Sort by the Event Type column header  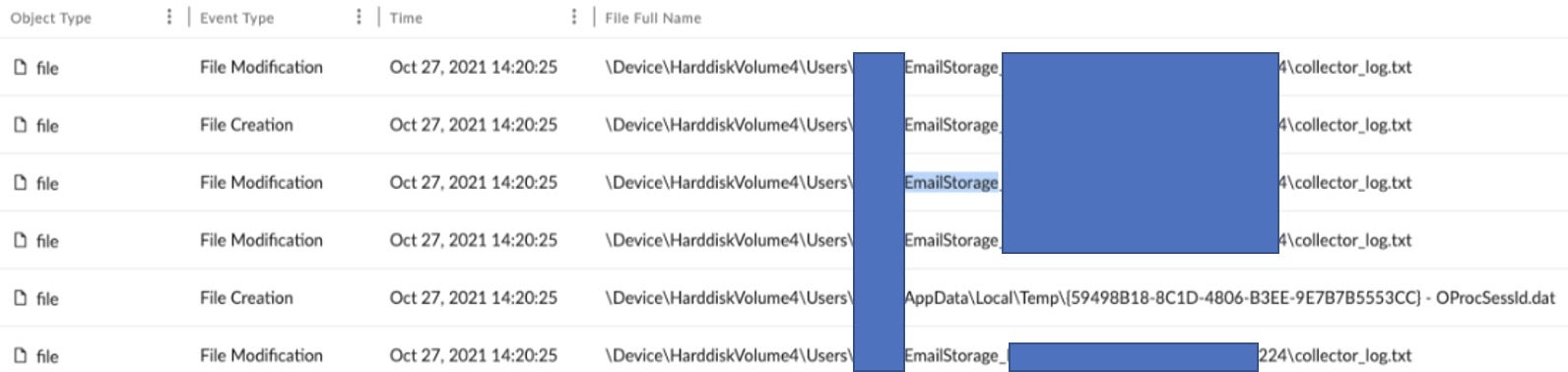point(236,18)
